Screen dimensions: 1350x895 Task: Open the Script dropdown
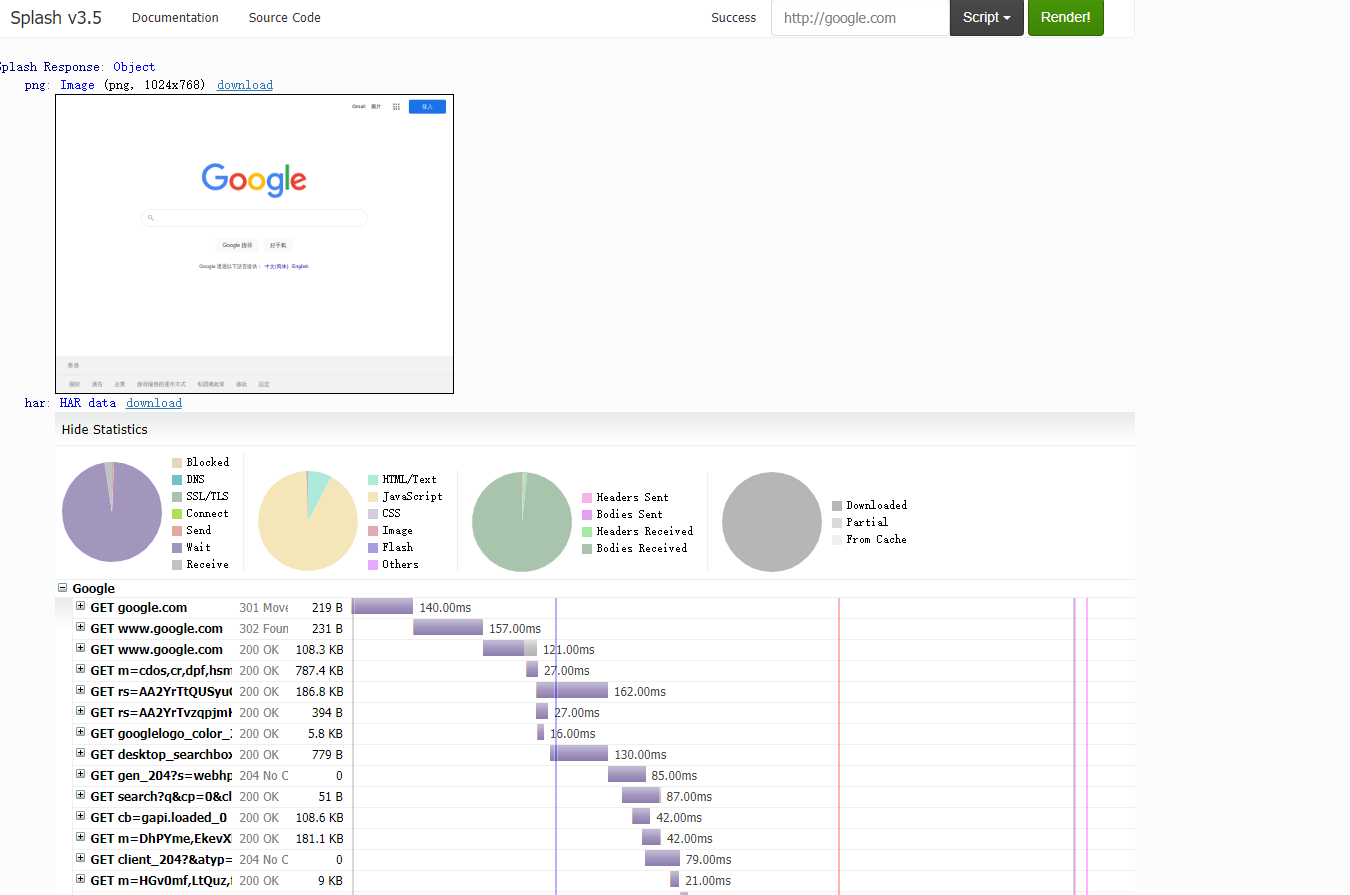click(x=987, y=18)
